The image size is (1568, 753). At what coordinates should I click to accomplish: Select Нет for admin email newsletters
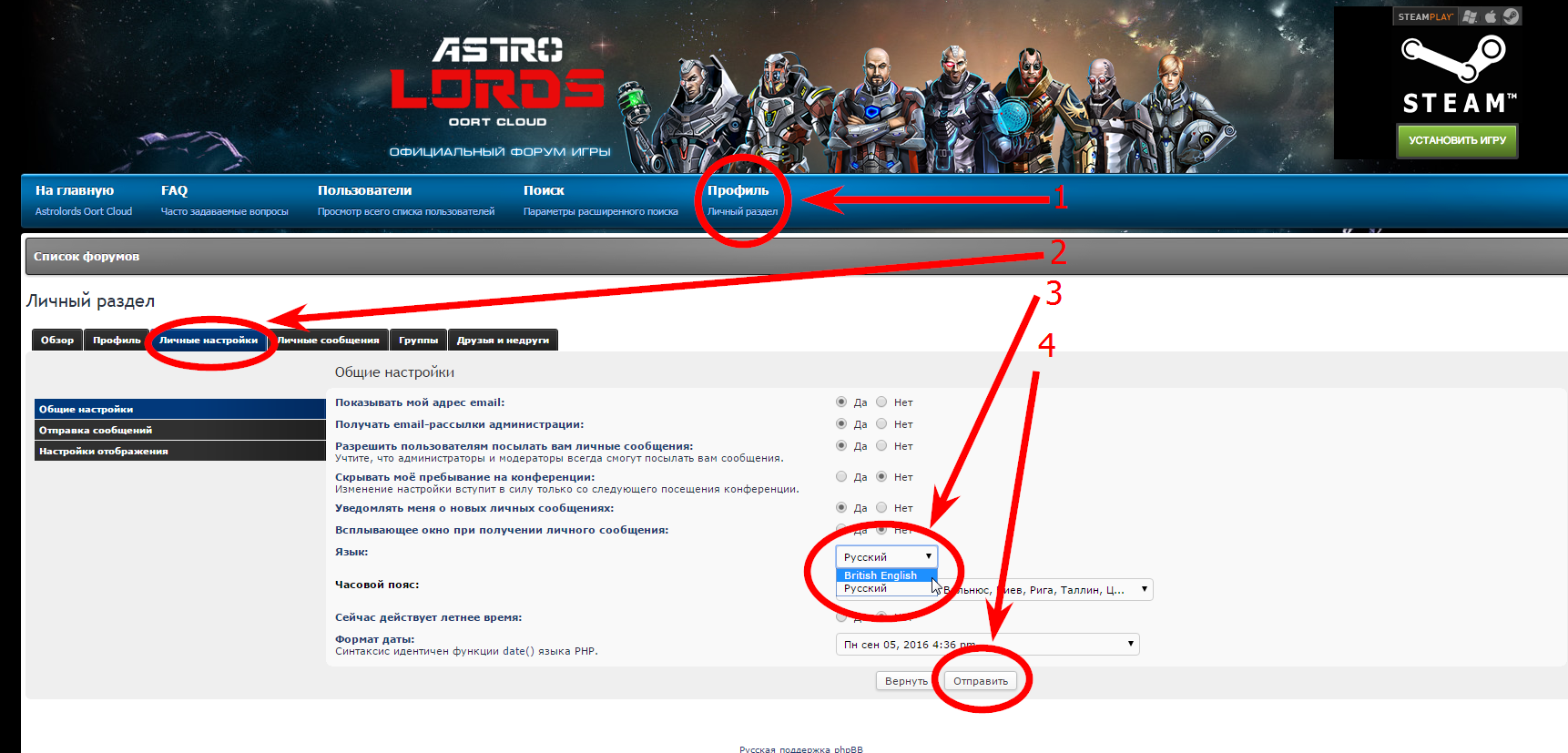pyautogui.click(x=881, y=423)
